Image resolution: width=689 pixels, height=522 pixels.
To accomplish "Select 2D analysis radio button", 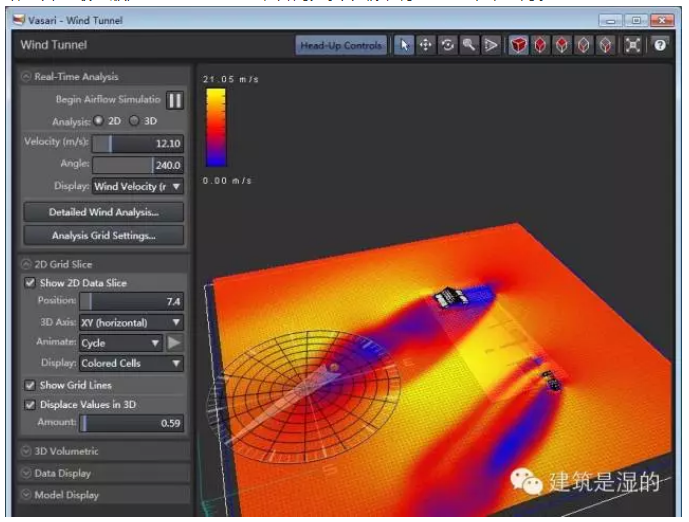I will pyautogui.click(x=98, y=120).
